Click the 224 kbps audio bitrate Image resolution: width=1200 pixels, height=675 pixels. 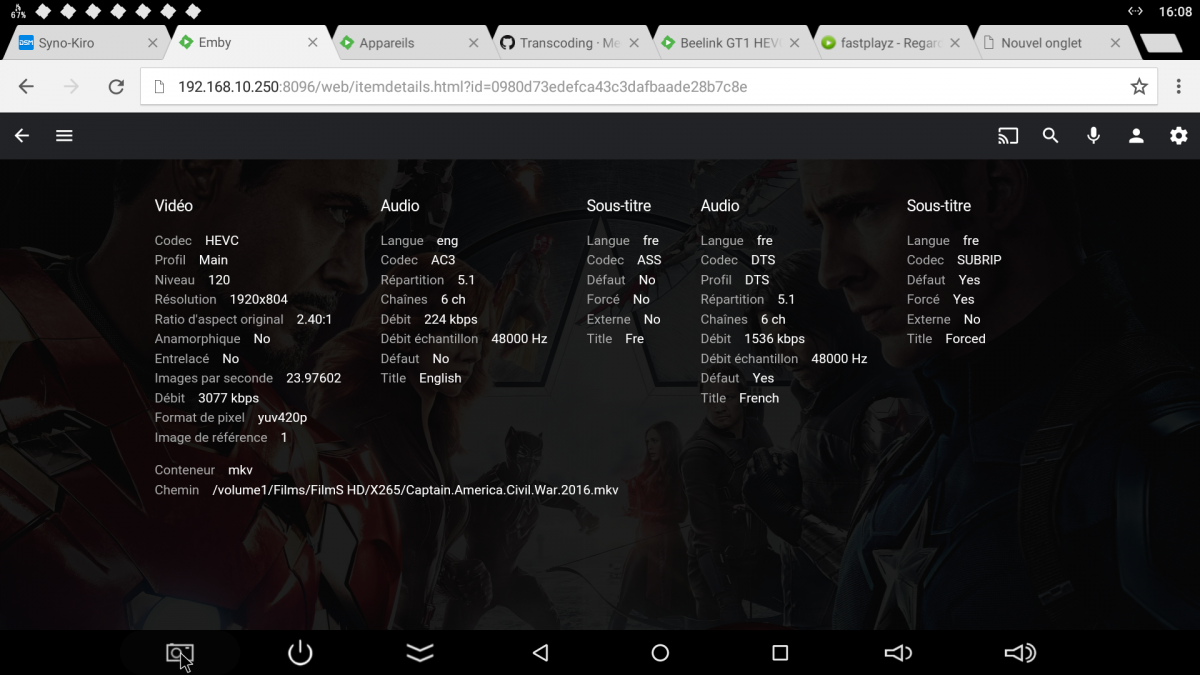[x=451, y=319]
